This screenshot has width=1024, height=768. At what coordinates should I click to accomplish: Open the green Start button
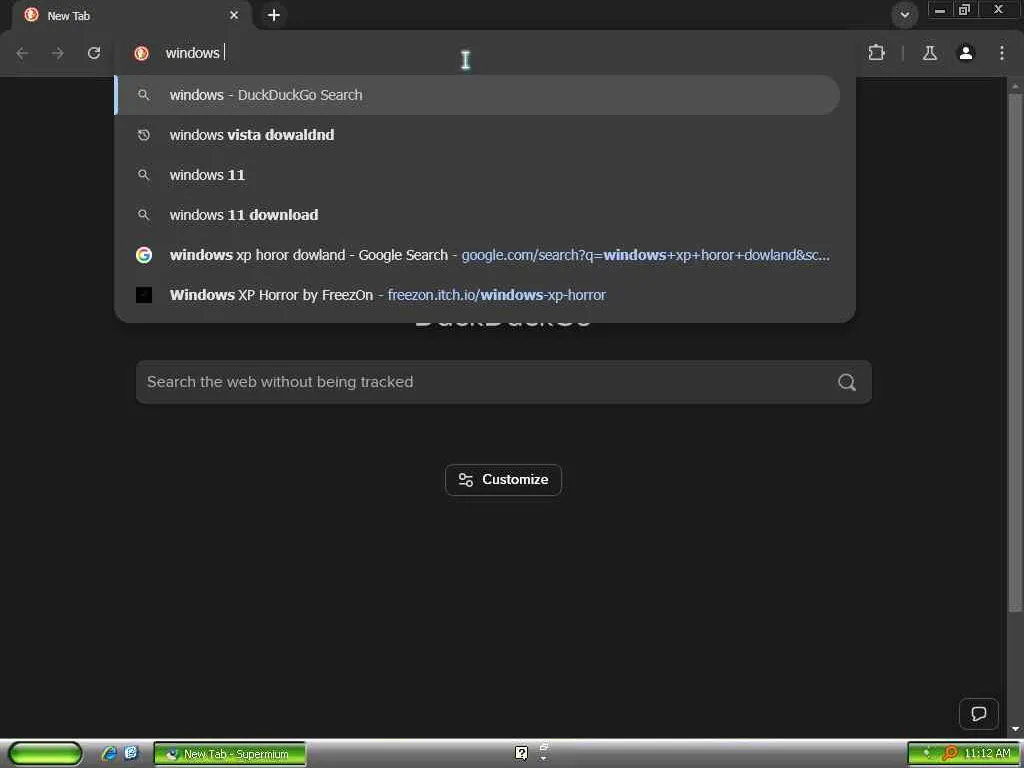[x=45, y=754]
